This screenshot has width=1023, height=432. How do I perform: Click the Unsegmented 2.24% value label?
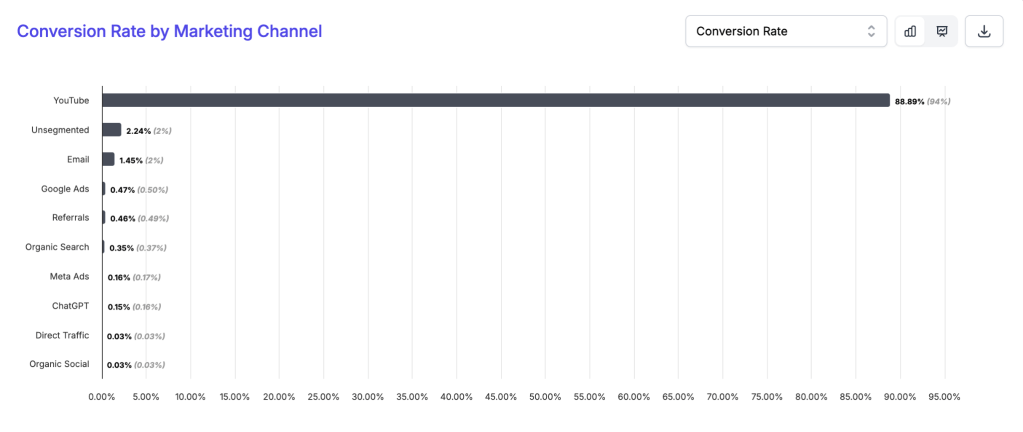pyautogui.click(x=138, y=130)
